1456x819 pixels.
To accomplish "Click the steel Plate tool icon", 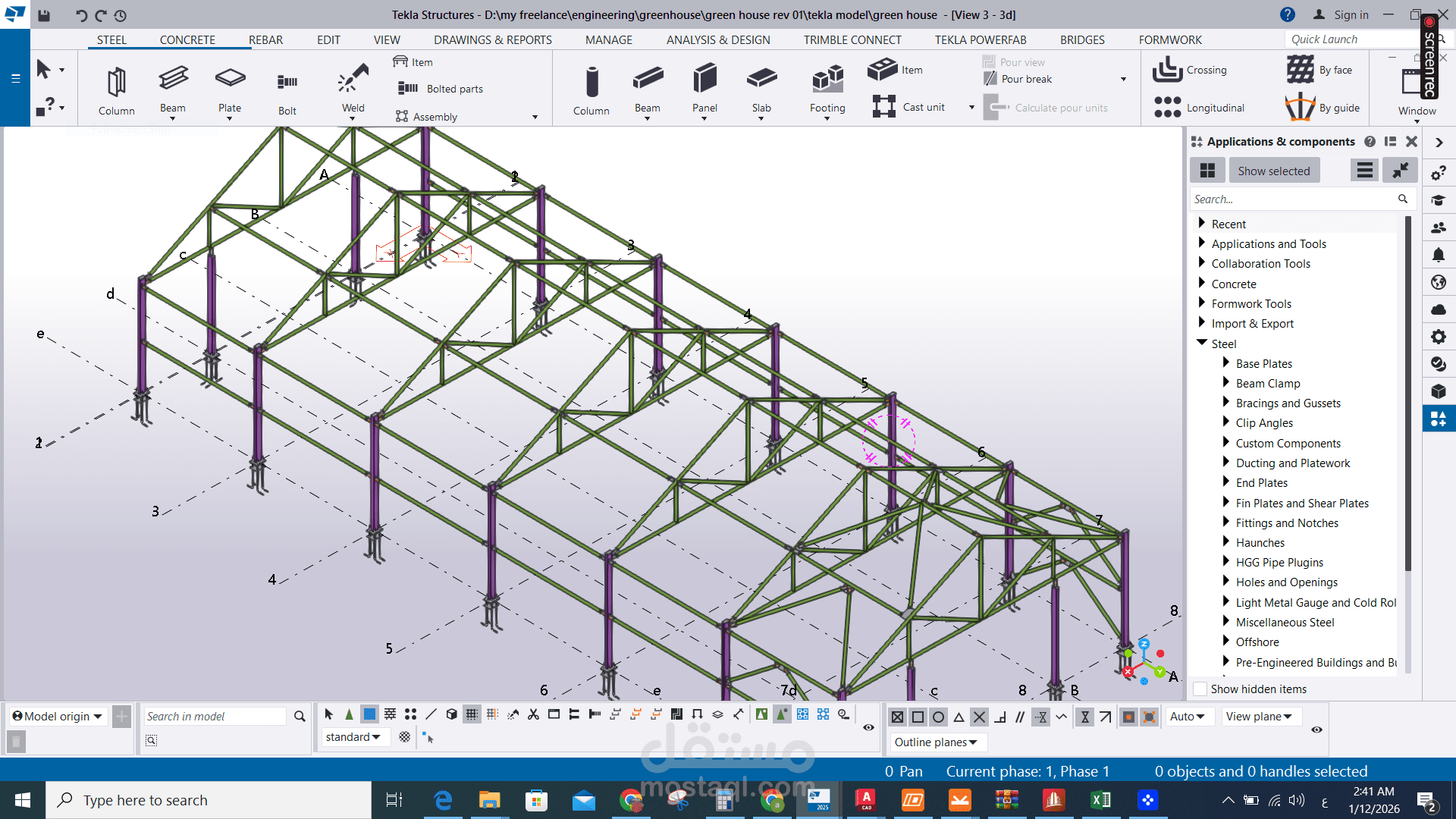I will pyautogui.click(x=230, y=80).
